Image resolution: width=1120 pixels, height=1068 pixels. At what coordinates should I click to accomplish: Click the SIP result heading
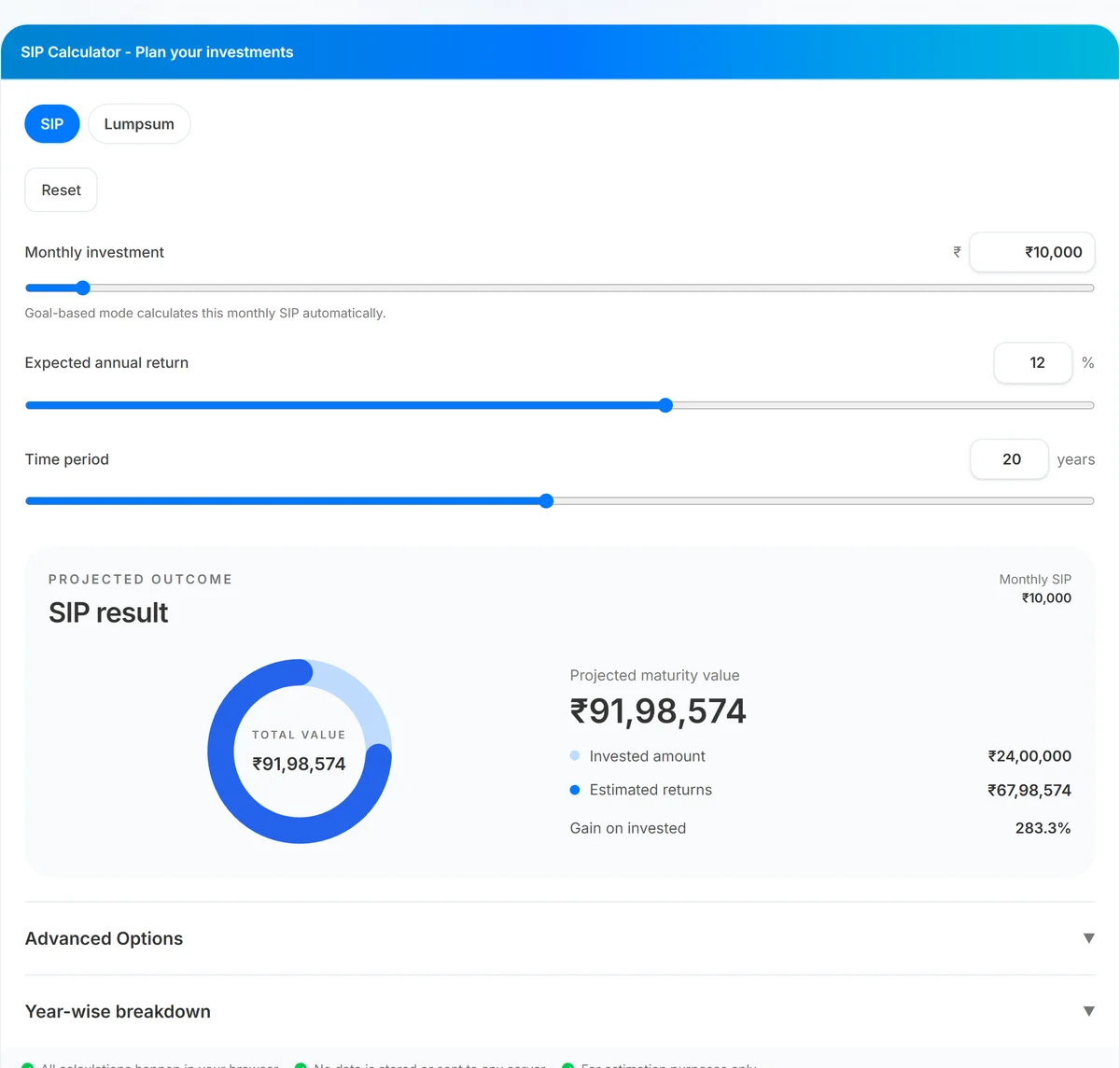click(x=108, y=612)
